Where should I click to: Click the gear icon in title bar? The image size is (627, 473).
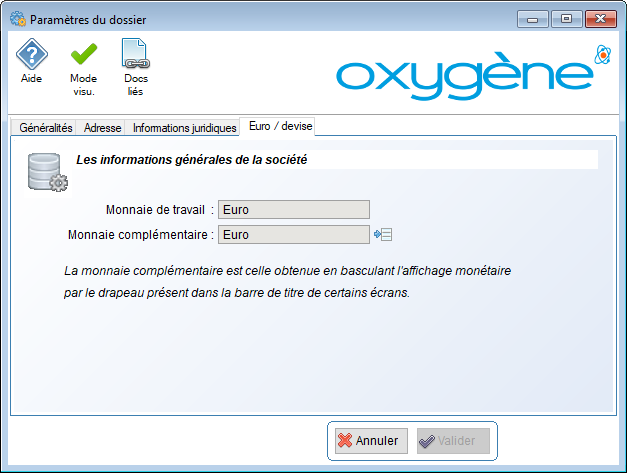point(18,19)
